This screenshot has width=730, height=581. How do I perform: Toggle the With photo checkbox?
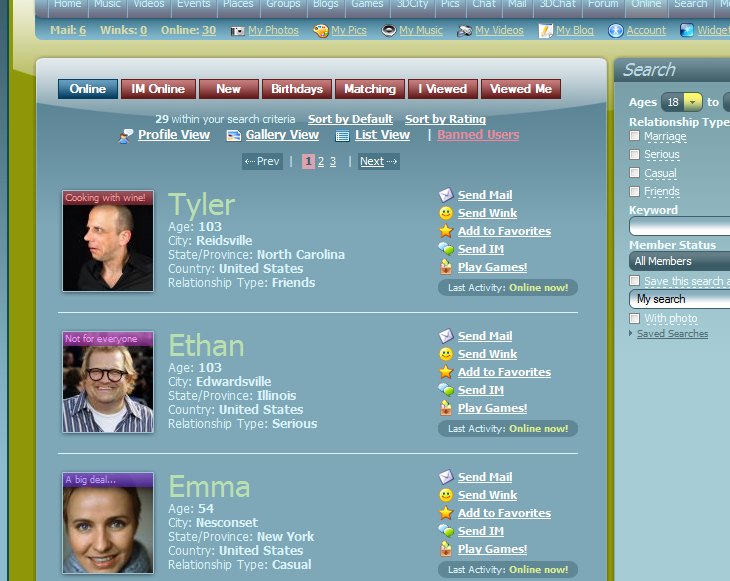coord(634,318)
